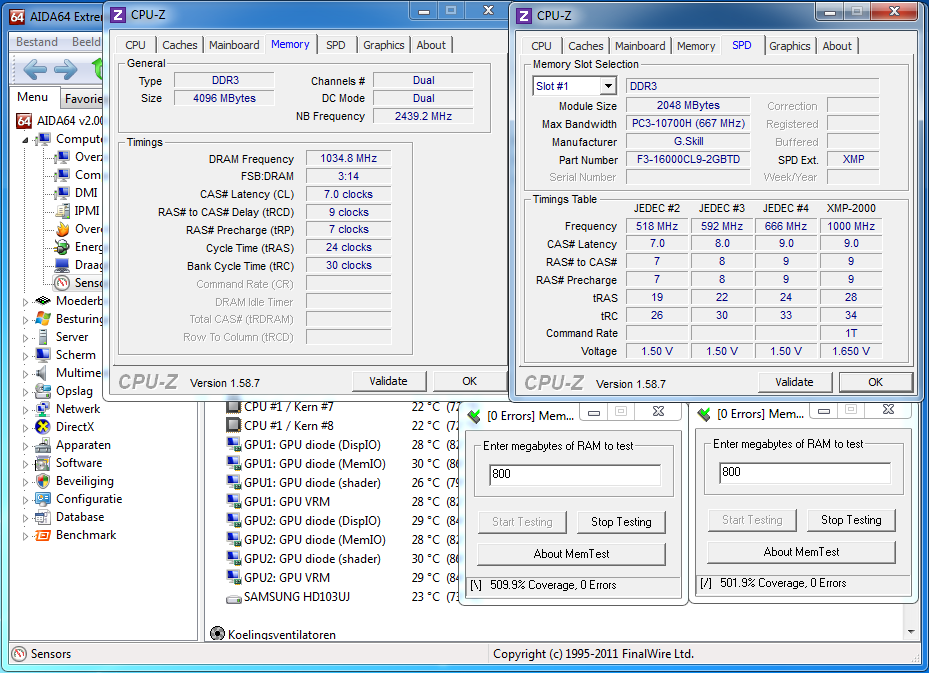
Task: Select the GPU1: GPU VRM sensor row
Action: (286, 501)
